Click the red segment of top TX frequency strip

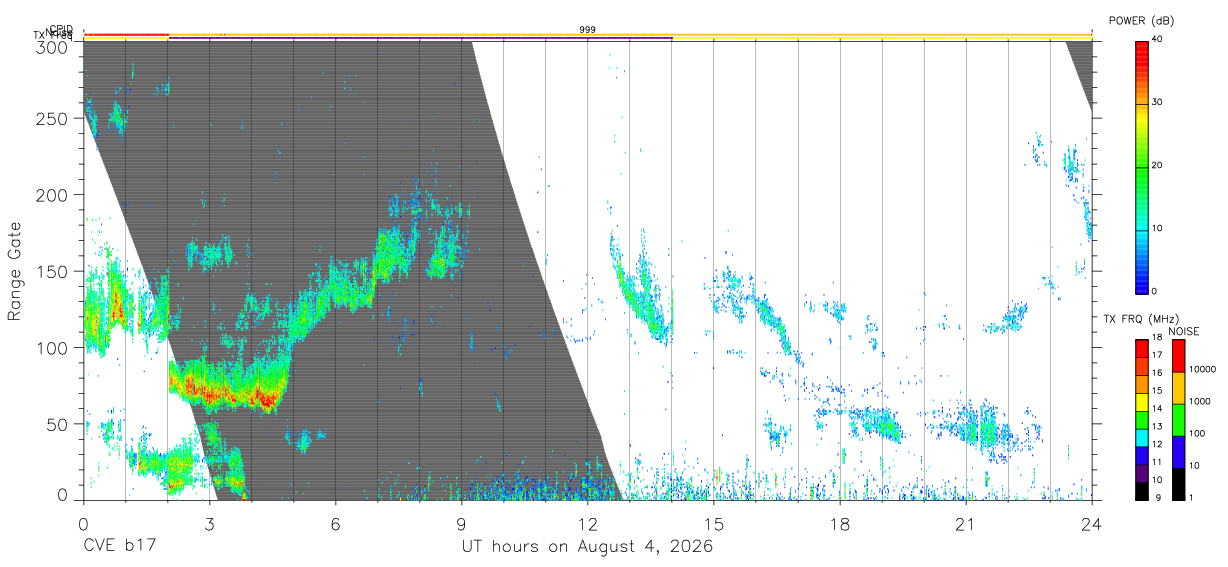tap(126, 34)
